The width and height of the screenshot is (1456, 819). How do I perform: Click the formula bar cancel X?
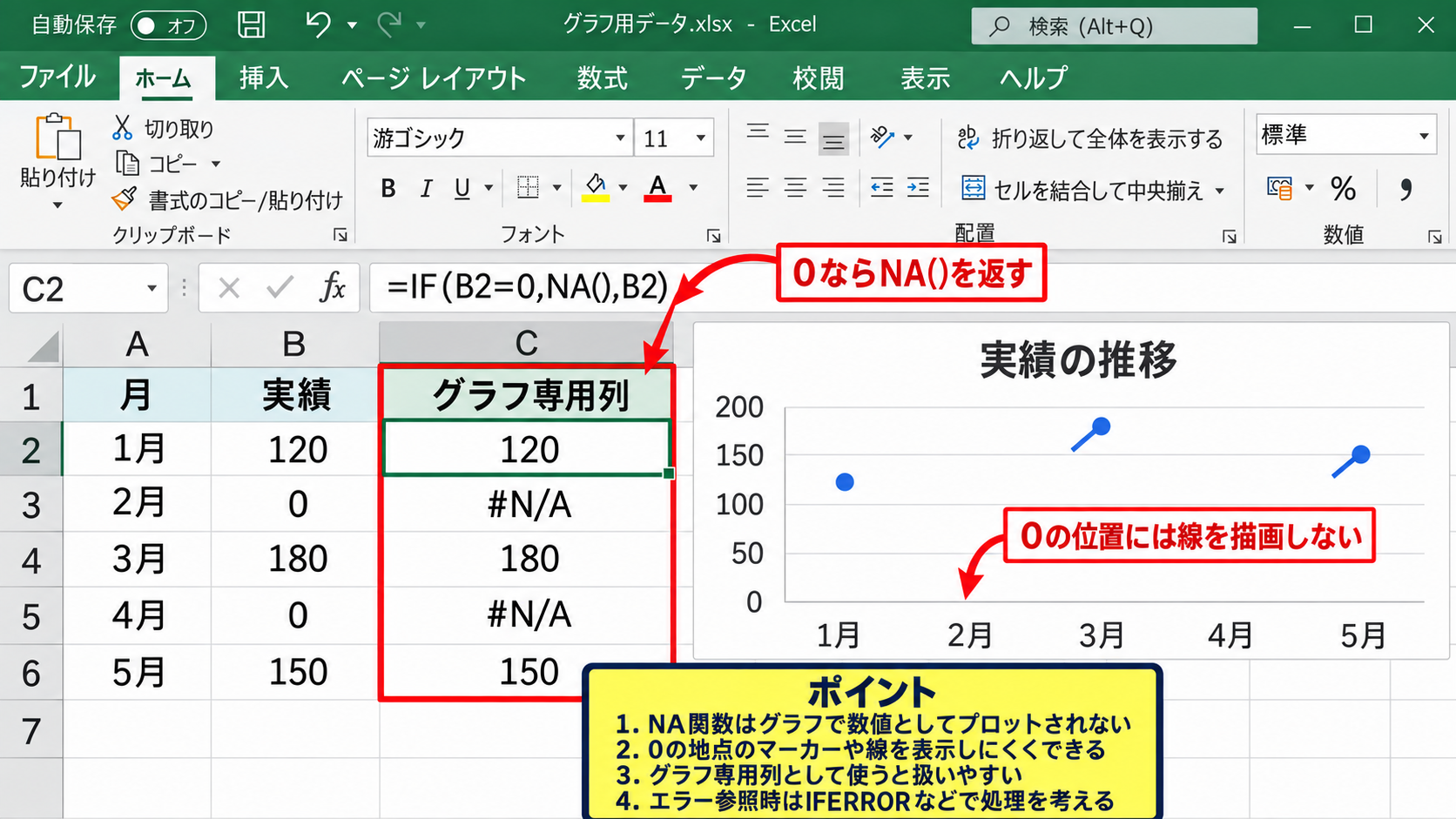click(x=229, y=287)
